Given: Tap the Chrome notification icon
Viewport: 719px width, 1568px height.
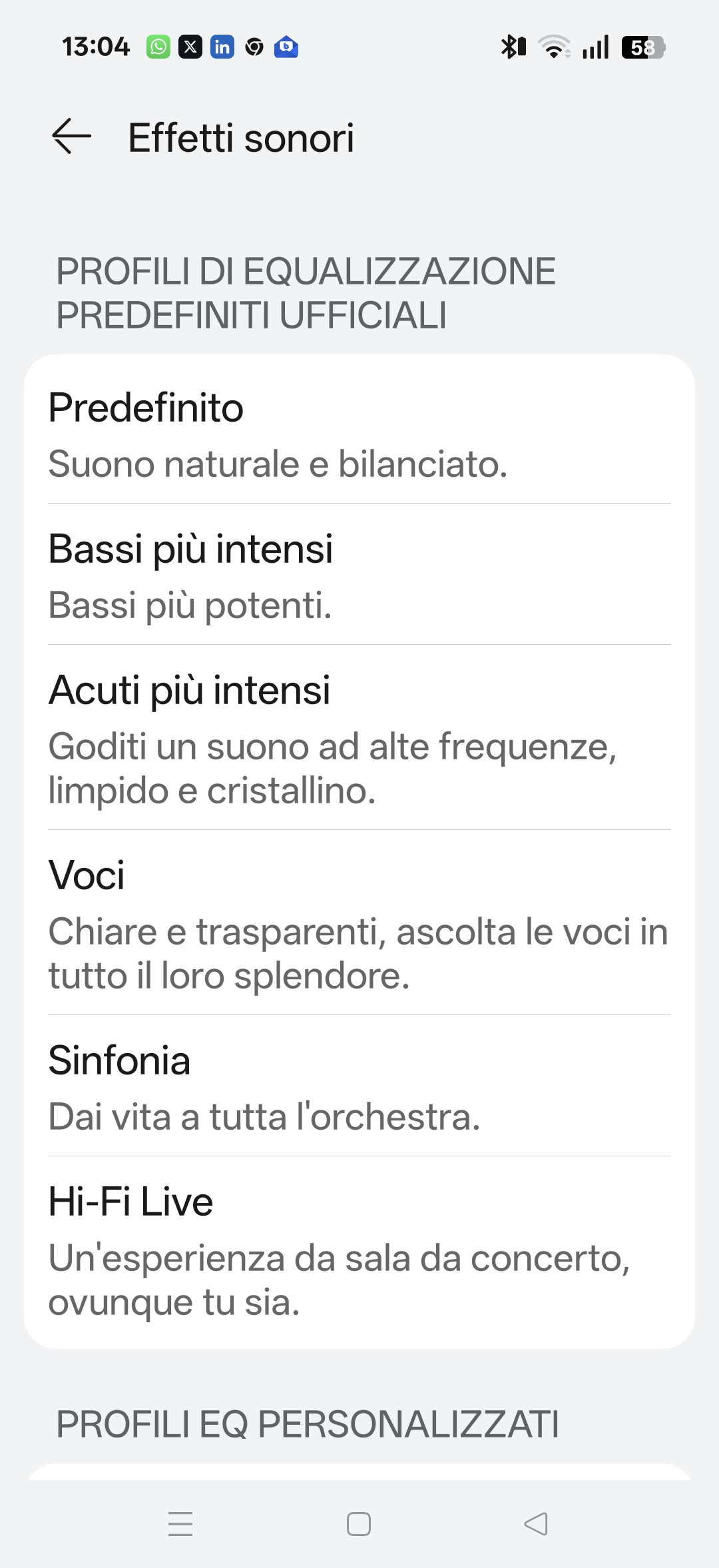Looking at the screenshot, I should pos(254,47).
